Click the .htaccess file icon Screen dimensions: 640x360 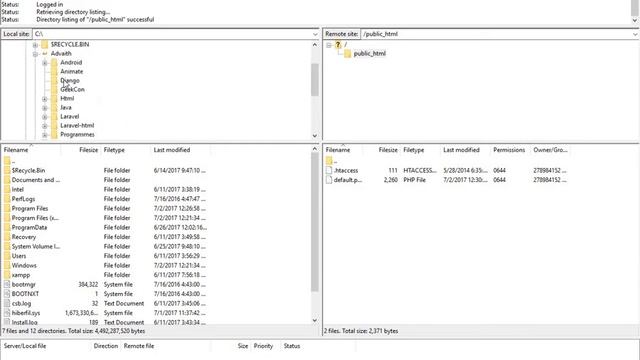pyautogui.click(x=329, y=170)
